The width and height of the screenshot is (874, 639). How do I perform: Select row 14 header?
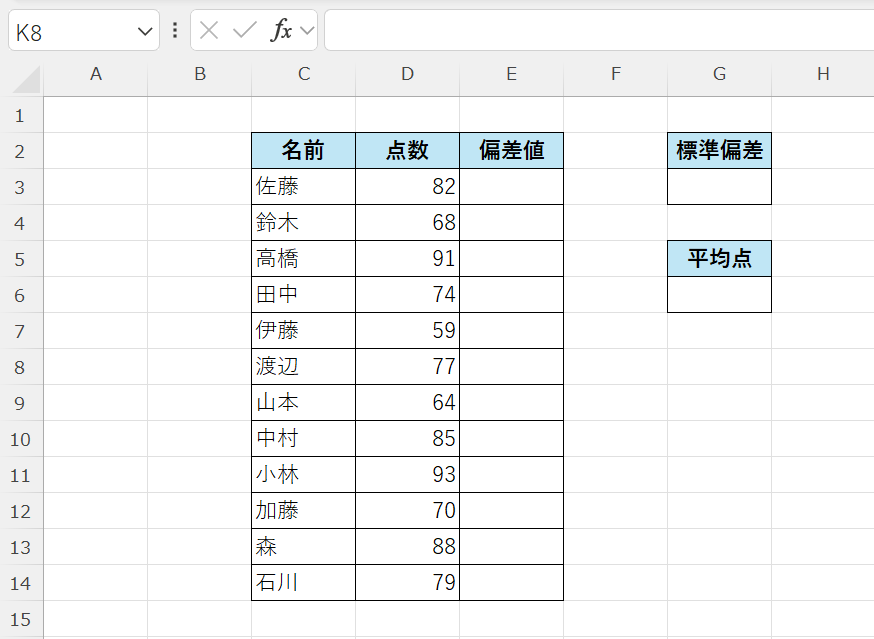[x=20, y=583]
